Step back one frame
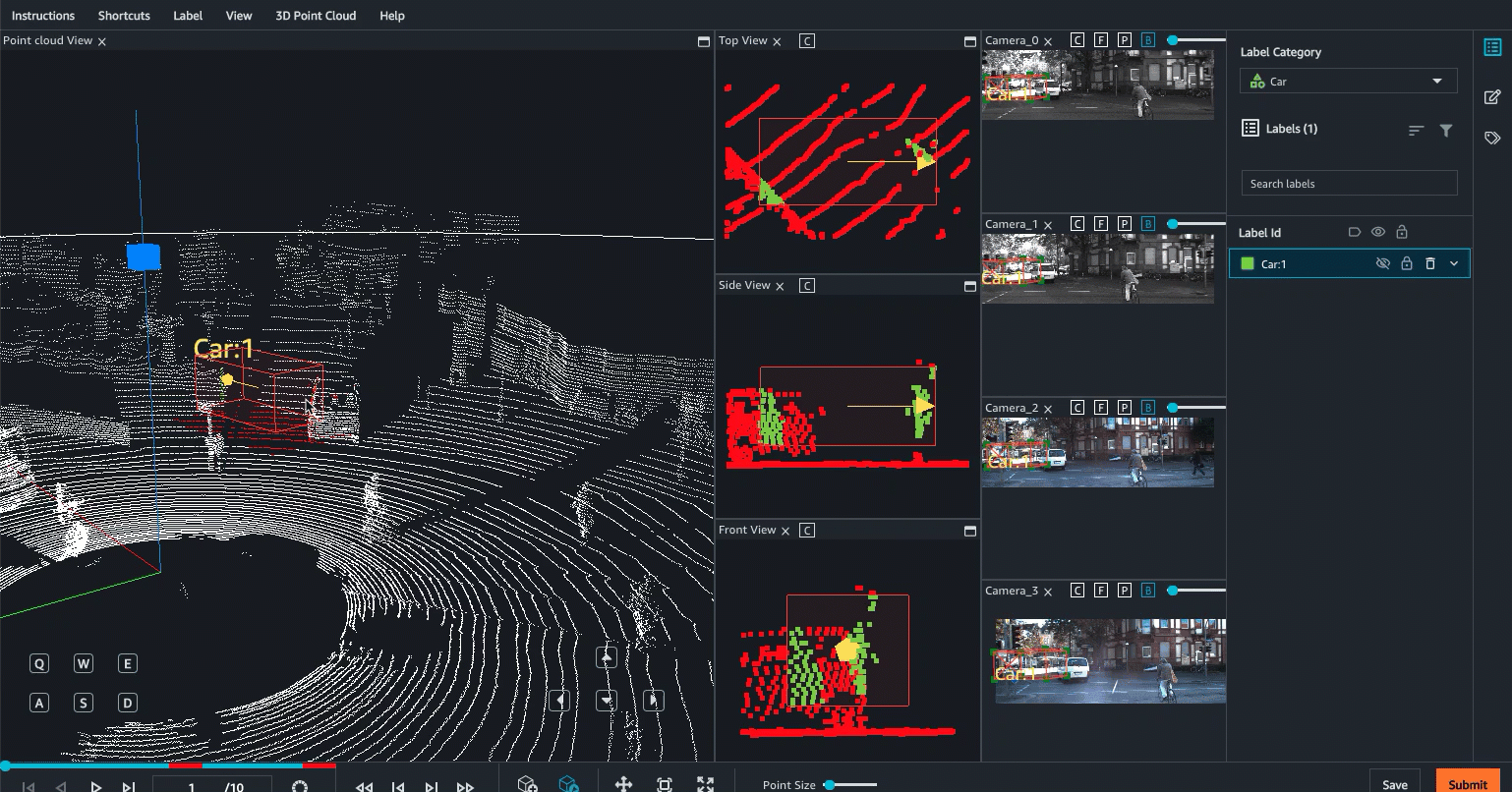The width and height of the screenshot is (1512, 792). [x=62, y=786]
